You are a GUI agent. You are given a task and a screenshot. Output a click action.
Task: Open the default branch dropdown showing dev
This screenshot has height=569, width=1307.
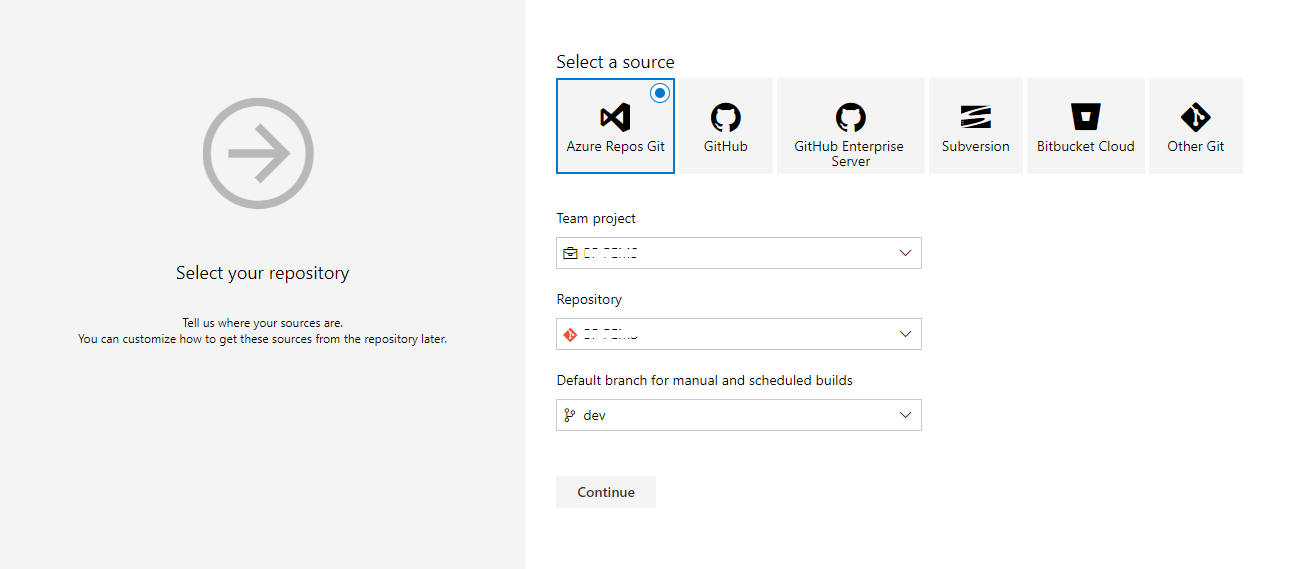[x=738, y=415]
